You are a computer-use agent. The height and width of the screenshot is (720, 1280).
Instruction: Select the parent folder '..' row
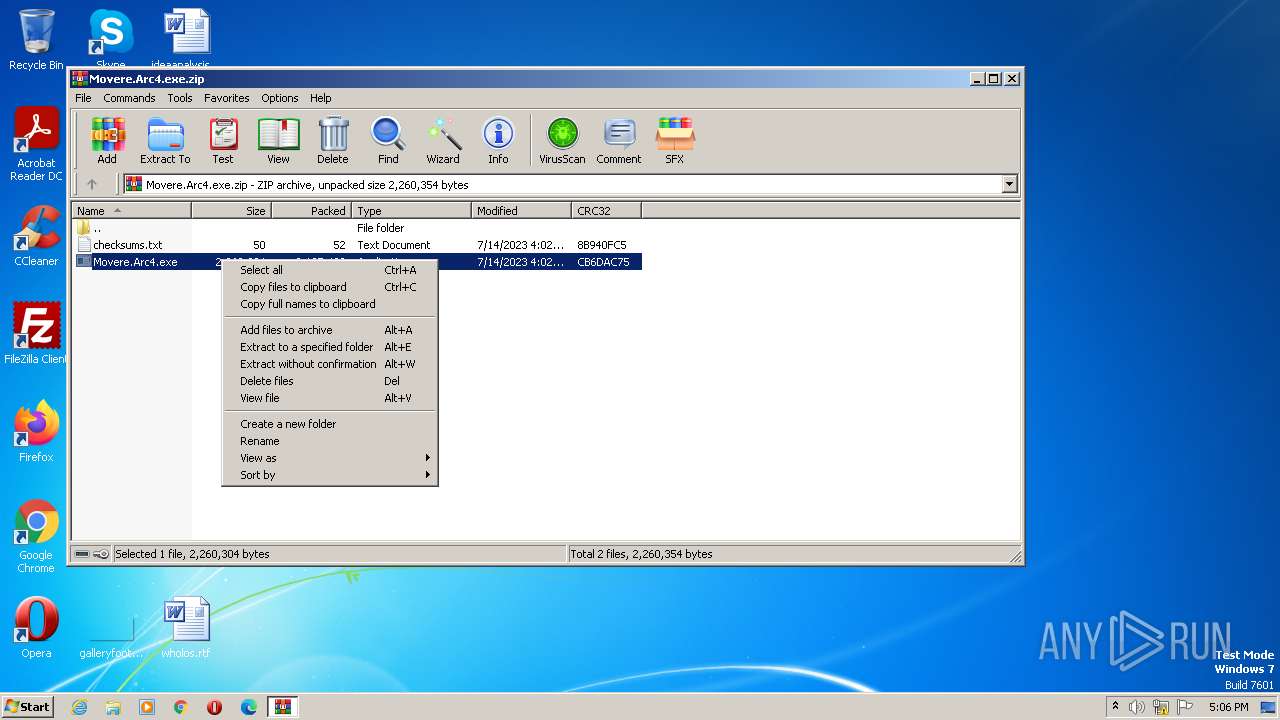pyautogui.click(x=357, y=228)
